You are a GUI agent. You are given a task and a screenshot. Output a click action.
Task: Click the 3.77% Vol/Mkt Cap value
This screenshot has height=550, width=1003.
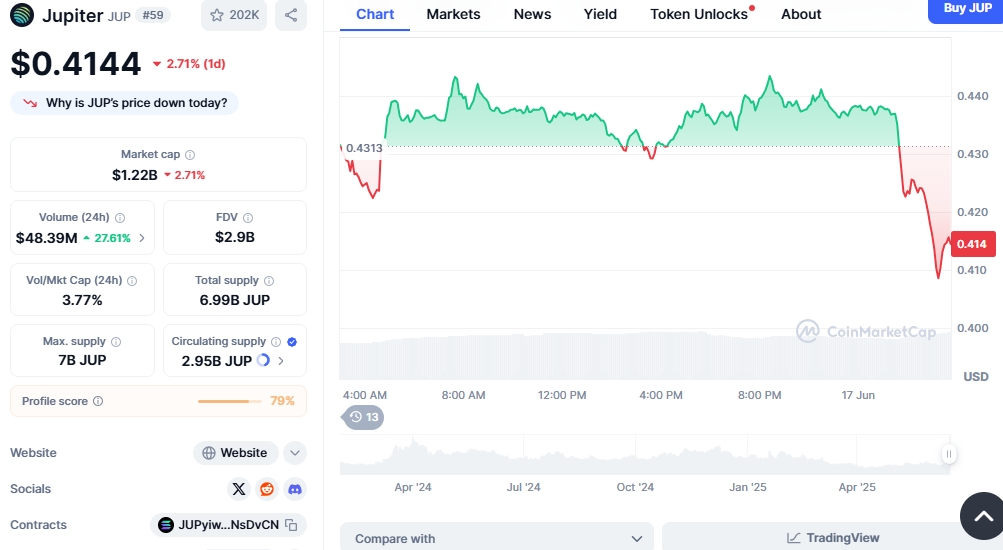pos(82,300)
